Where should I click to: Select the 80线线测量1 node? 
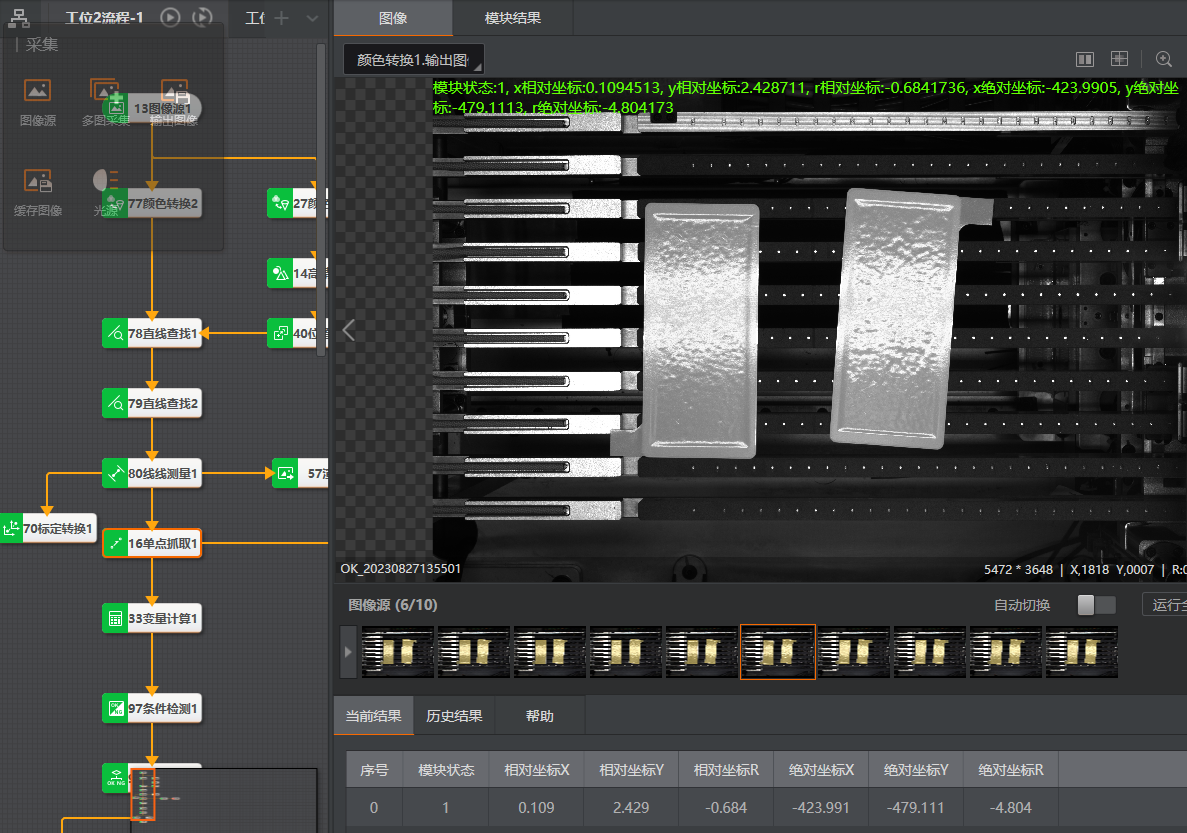(152, 473)
